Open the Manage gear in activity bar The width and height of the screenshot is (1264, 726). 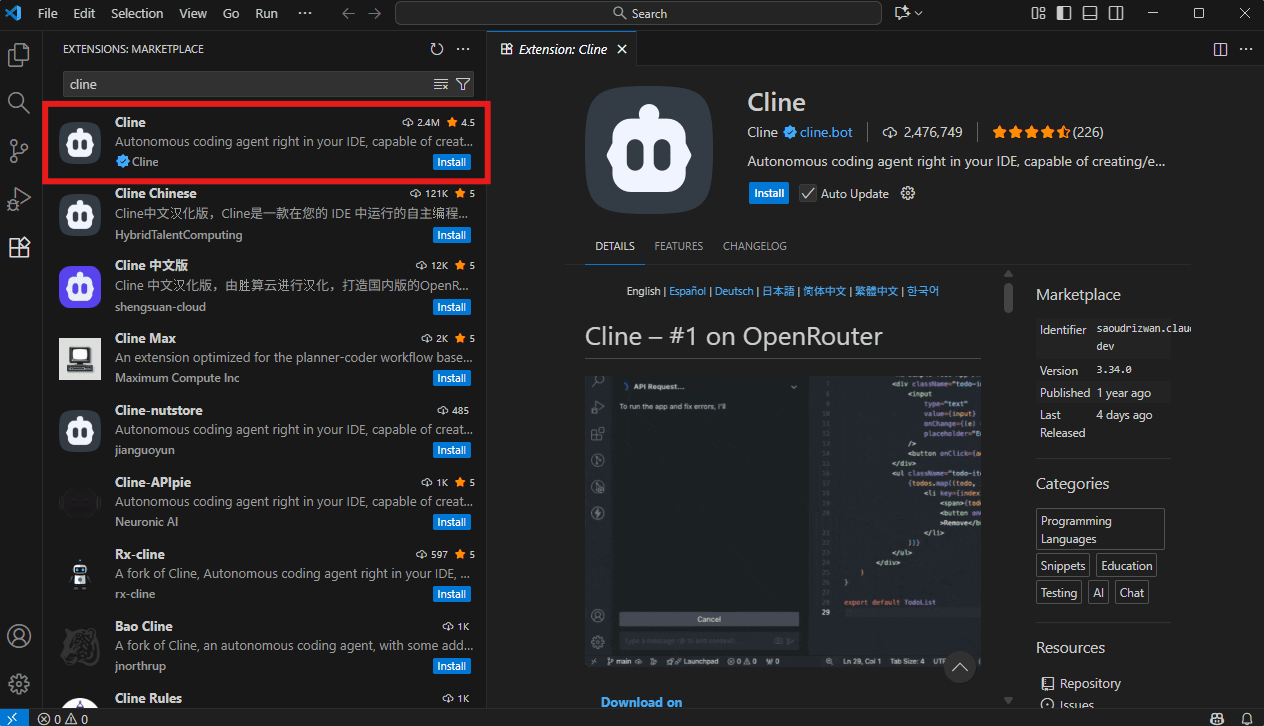coord(19,684)
